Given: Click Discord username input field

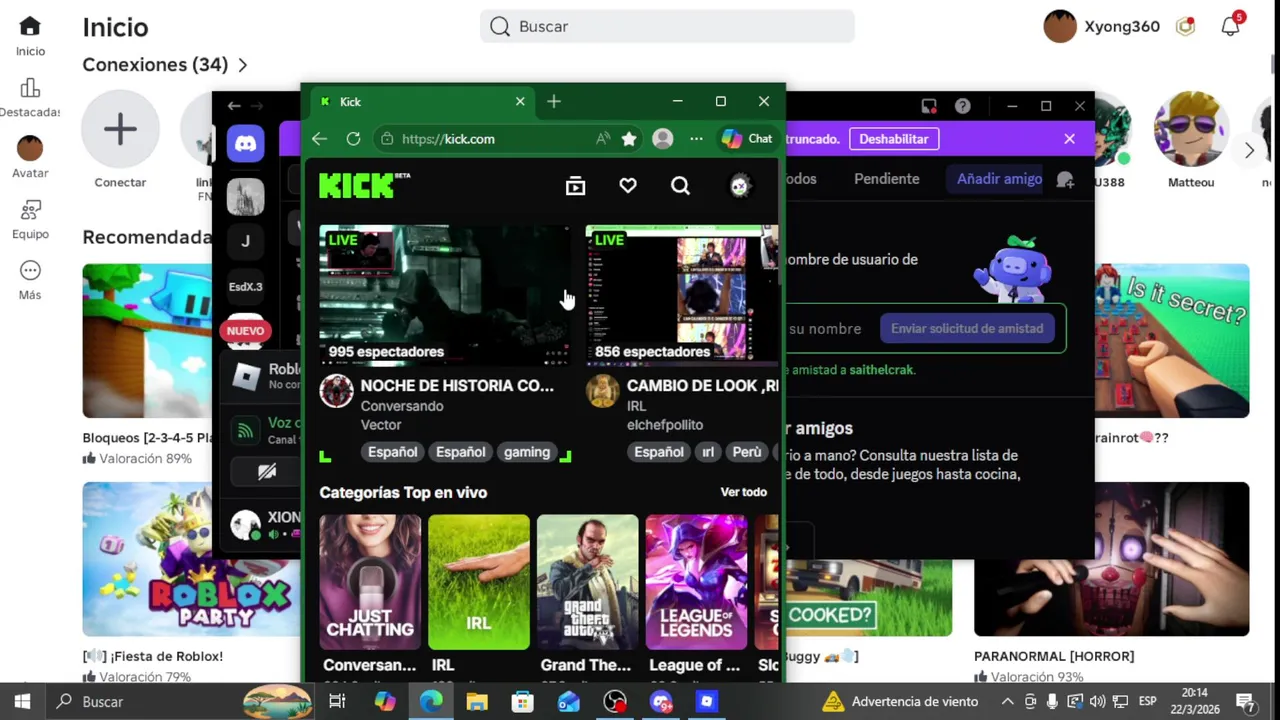Looking at the screenshot, I should coord(825,329).
